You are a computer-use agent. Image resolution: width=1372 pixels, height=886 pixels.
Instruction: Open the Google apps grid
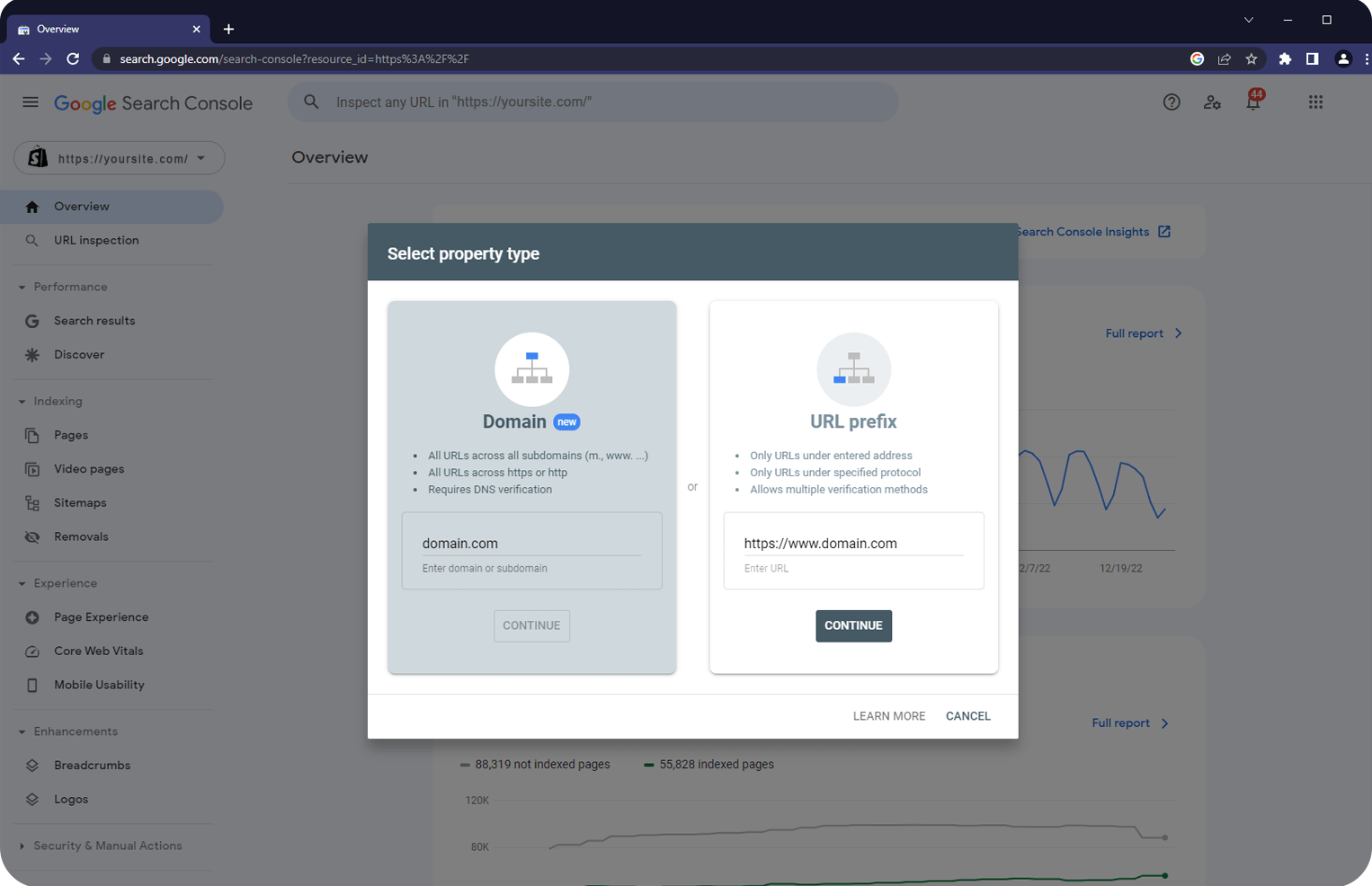pyautogui.click(x=1315, y=102)
